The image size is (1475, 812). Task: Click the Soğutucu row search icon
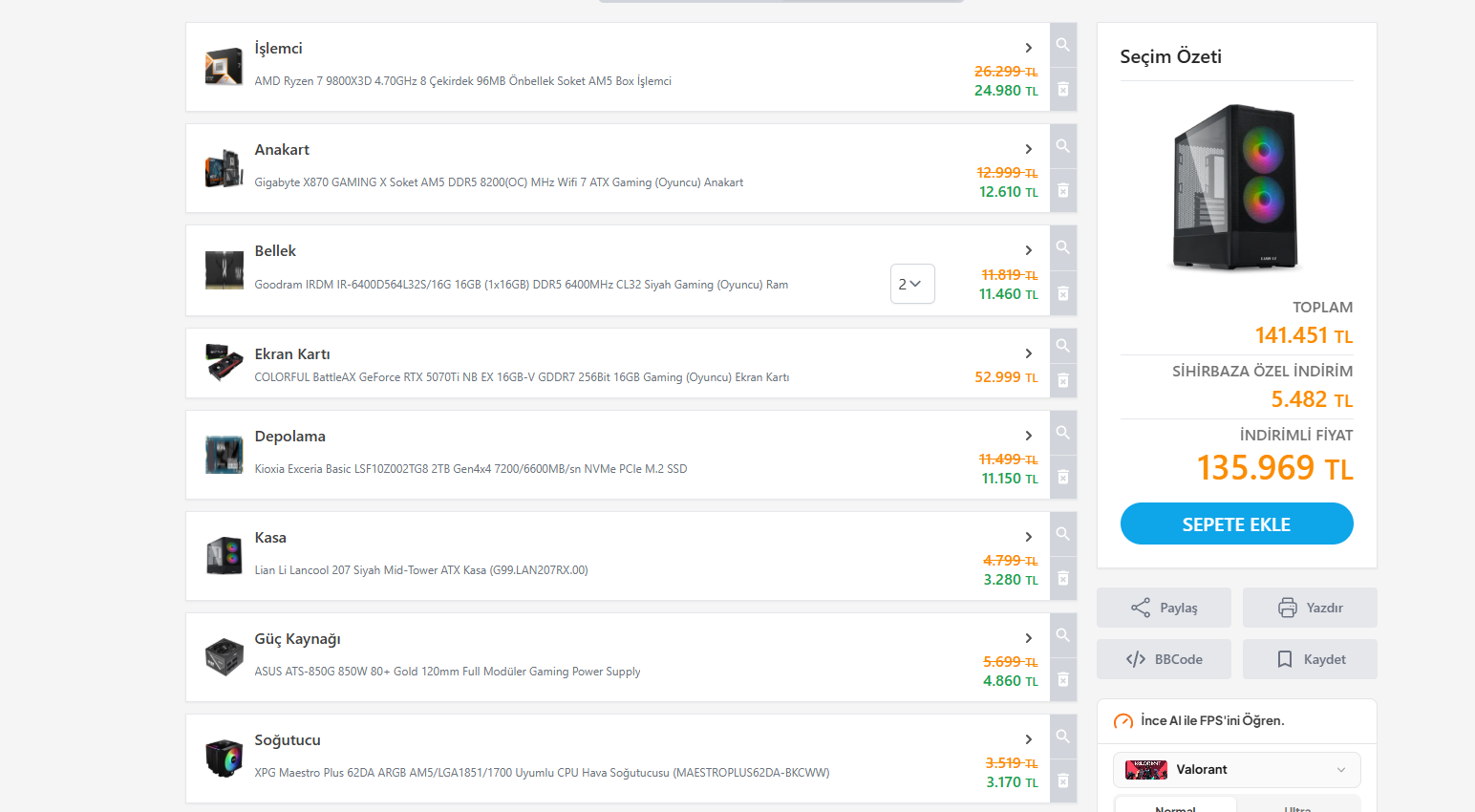click(x=1063, y=737)
